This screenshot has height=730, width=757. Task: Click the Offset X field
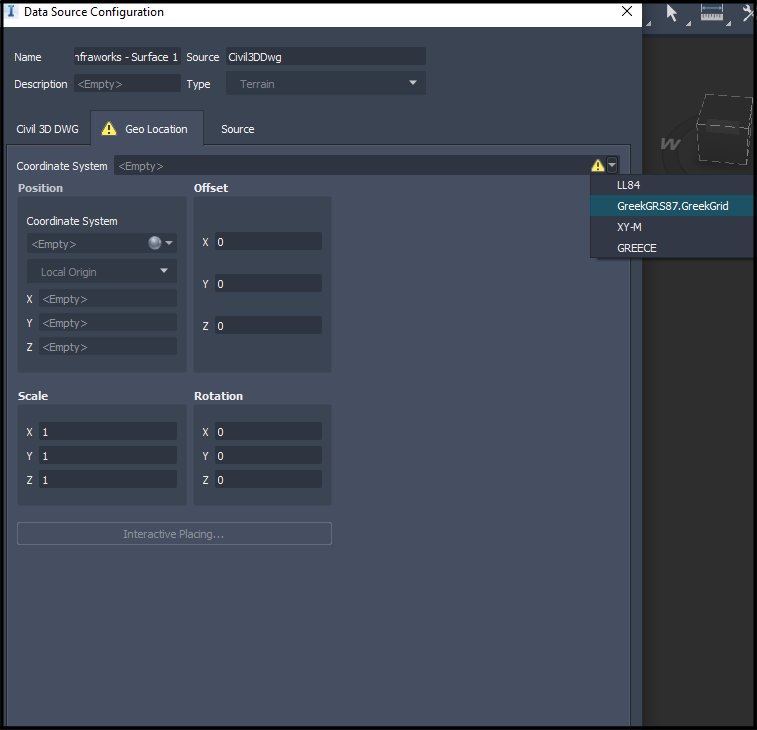(x=268, y=241)
